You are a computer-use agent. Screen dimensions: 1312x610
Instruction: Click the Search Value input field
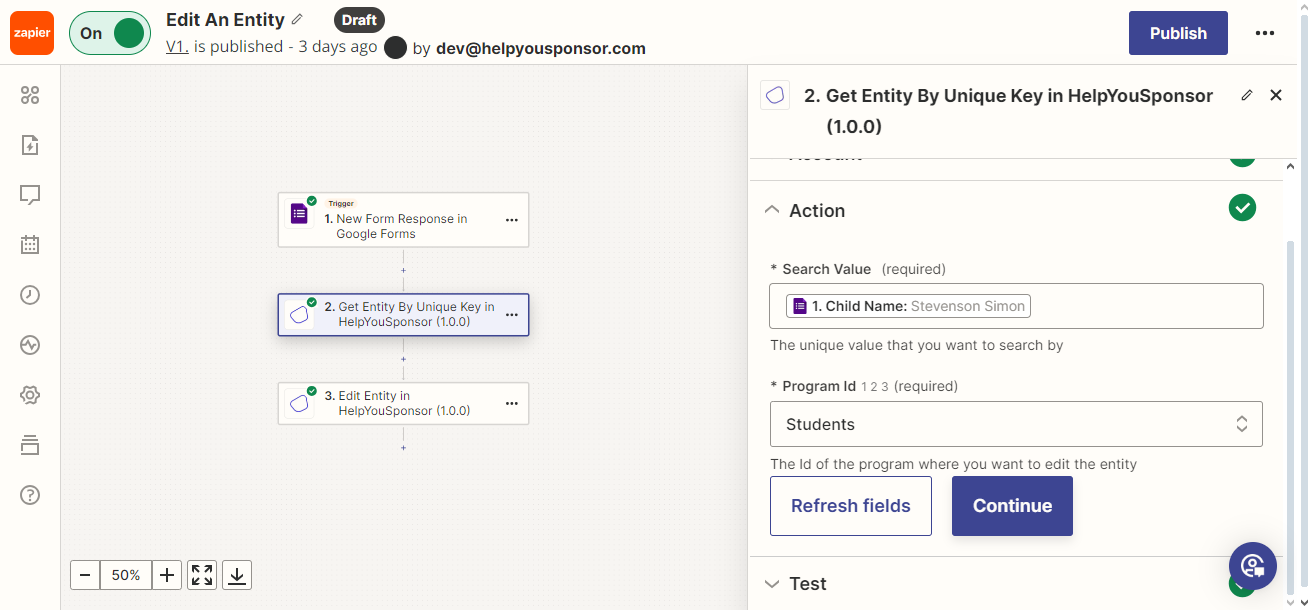pyautogui.click(x=1016, y=306)
